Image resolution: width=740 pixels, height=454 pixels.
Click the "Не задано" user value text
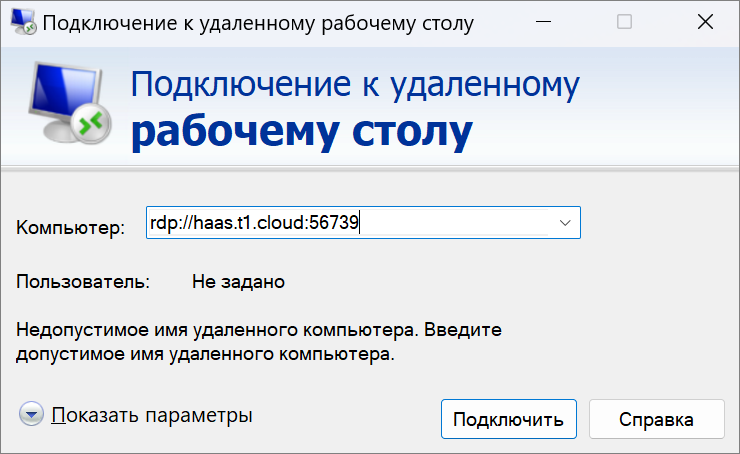pos(238,282)
